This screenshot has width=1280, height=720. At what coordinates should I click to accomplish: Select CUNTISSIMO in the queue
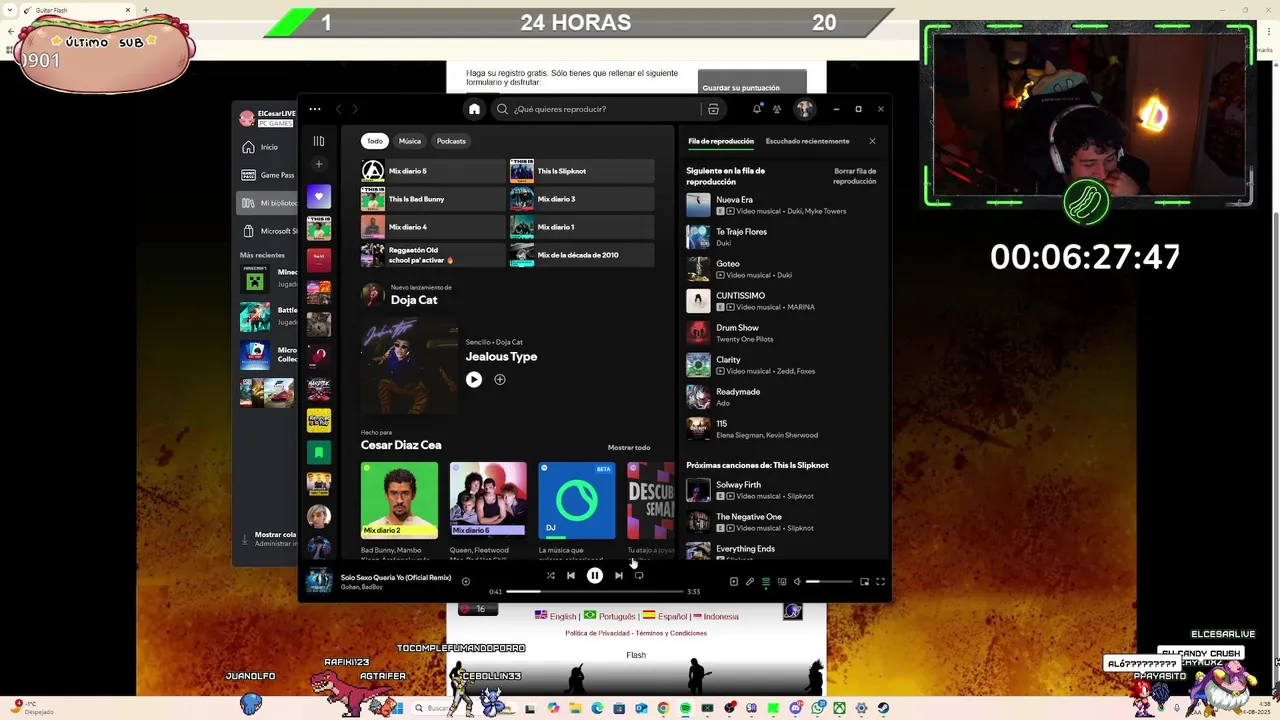pos(782,301)
